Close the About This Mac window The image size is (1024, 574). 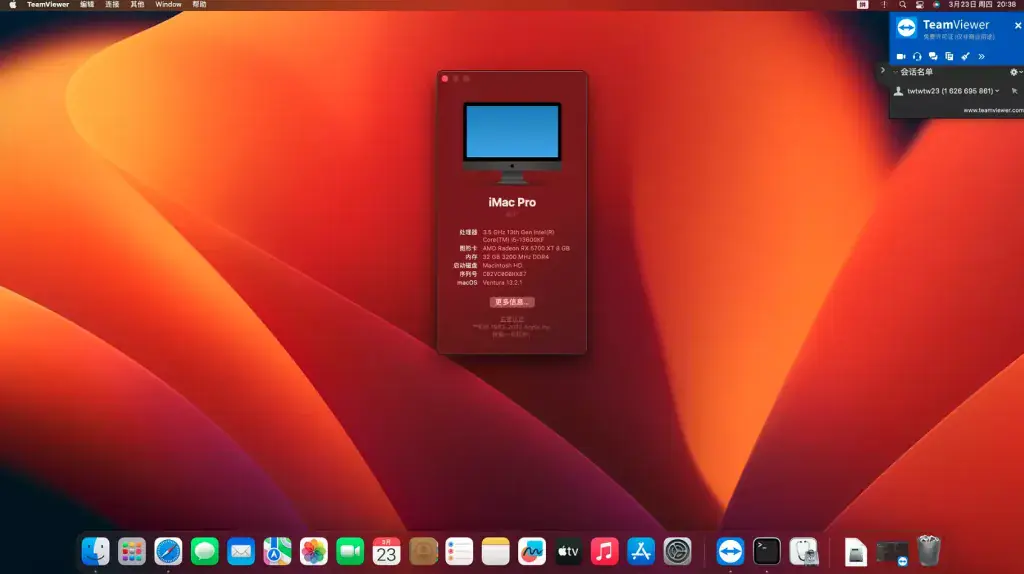coord(445,79)
